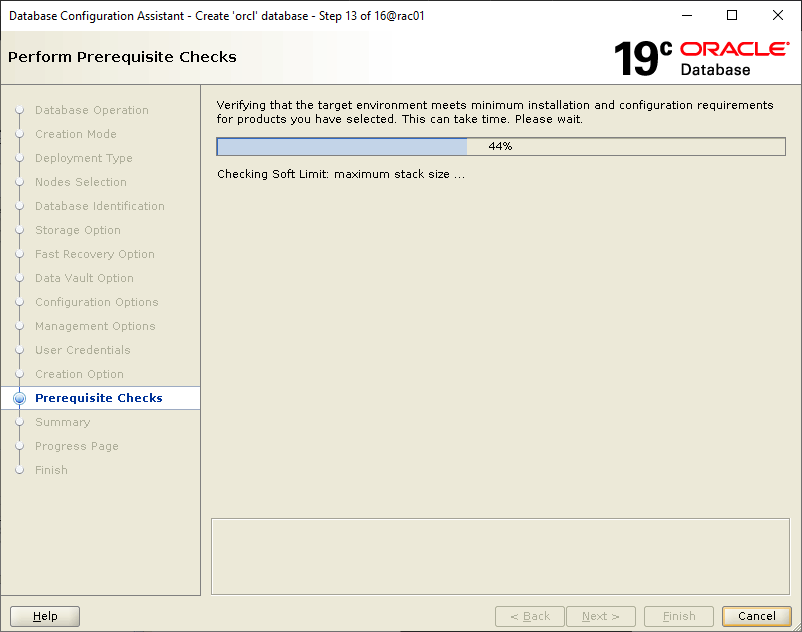
Task: Select the Prerequisite Checks step
Action: (99, 398)
